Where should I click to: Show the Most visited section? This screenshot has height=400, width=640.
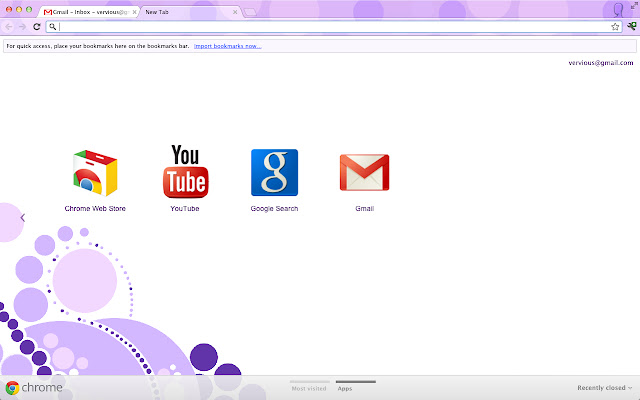[309, 388]
